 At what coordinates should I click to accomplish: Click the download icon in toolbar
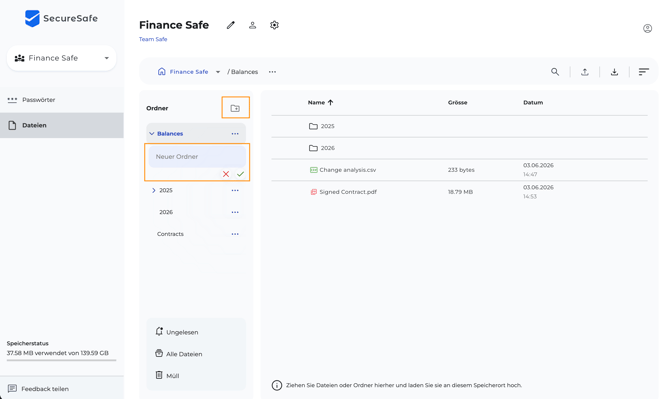coord(614,72)
